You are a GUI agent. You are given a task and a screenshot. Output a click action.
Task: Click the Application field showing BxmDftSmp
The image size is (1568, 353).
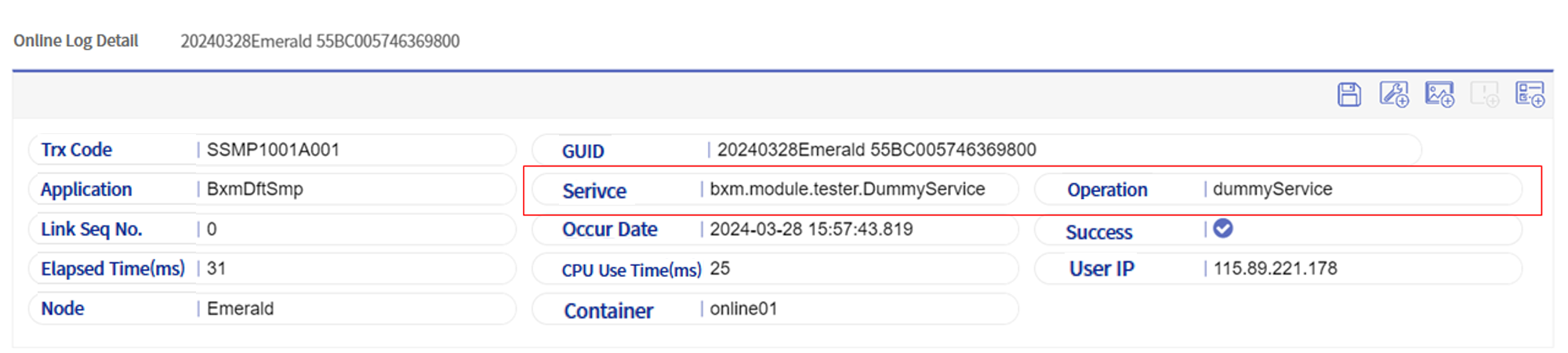255,189
